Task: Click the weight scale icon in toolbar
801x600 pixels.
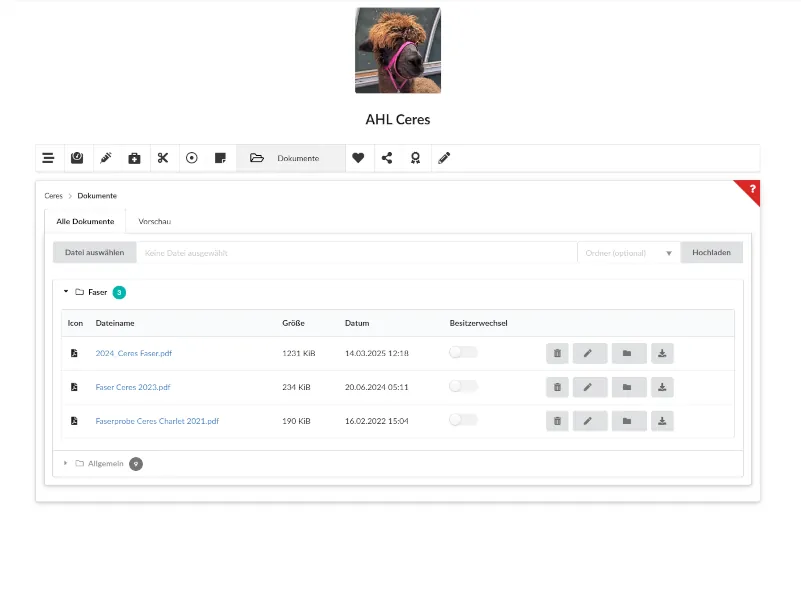Action: click(77, 158)
